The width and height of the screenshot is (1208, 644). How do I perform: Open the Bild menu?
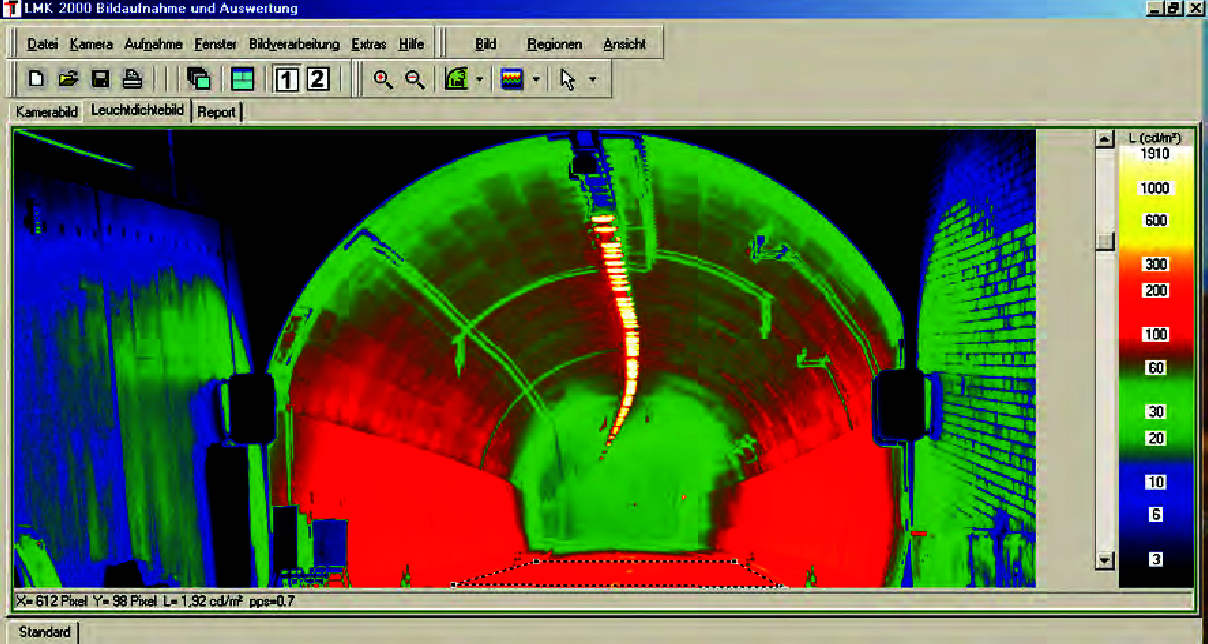(x=485, y=44)
